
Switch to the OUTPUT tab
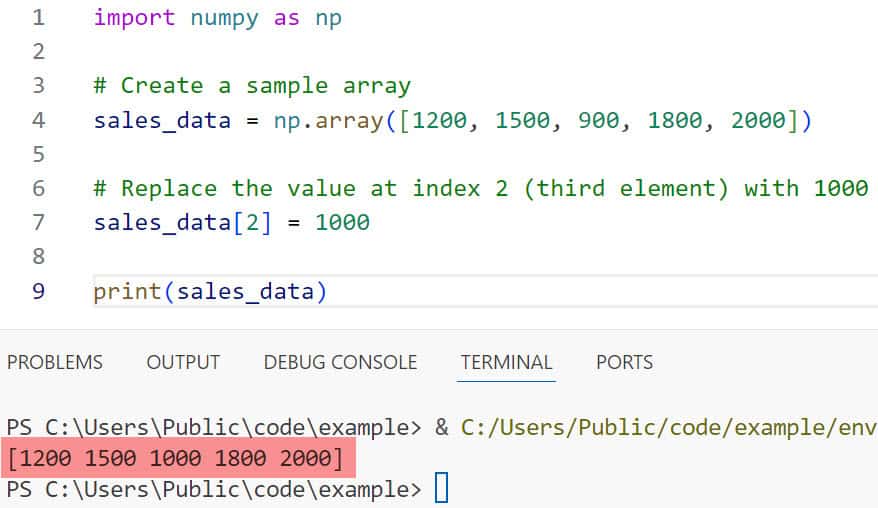pyautogui.click(x=183, y=362)
